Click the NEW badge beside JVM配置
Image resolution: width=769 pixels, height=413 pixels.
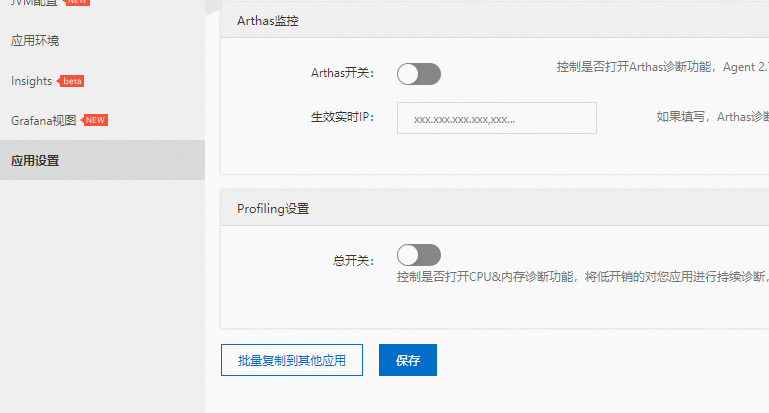[x=77, y=3]
